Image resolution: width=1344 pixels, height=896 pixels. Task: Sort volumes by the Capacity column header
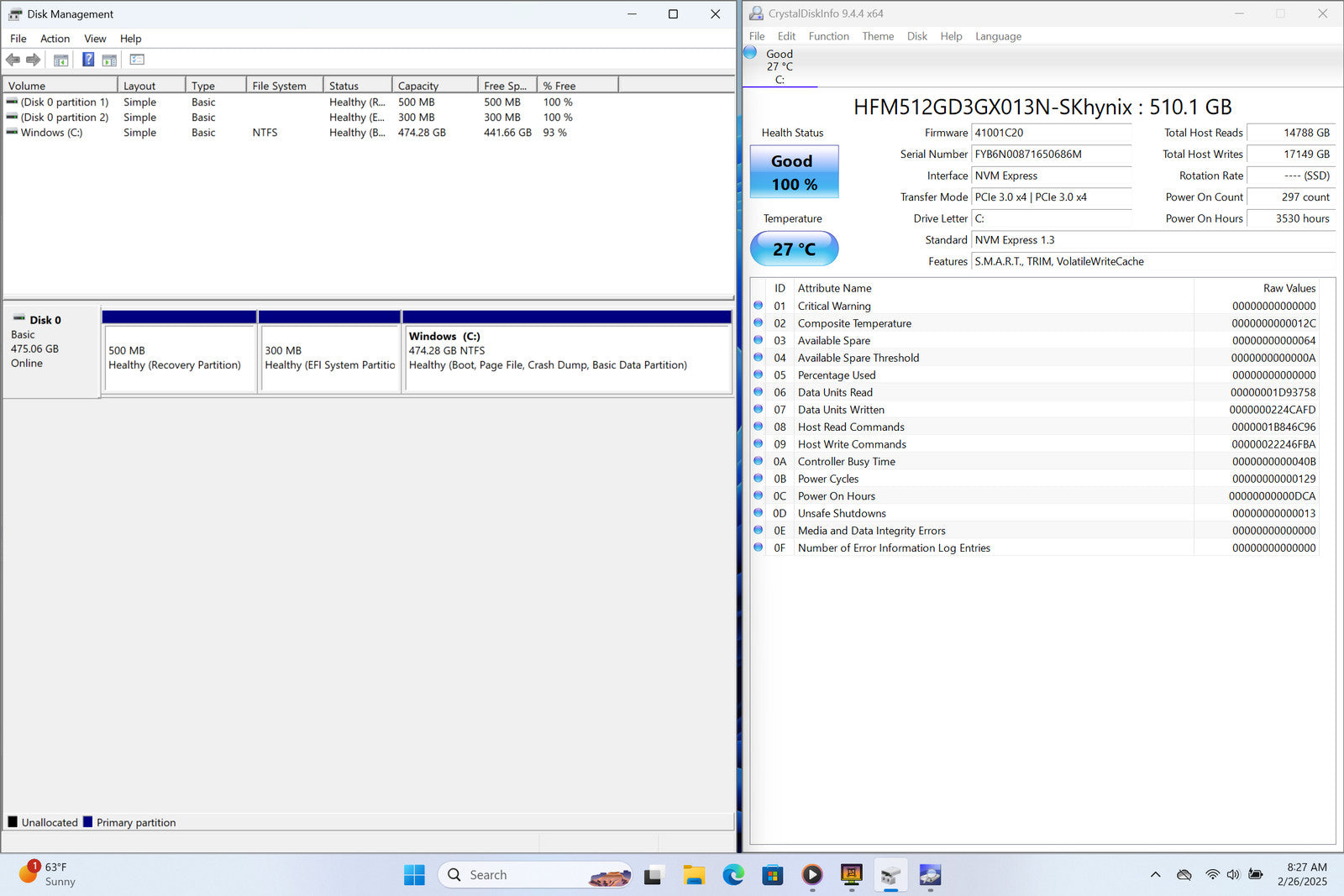[434, 86]
